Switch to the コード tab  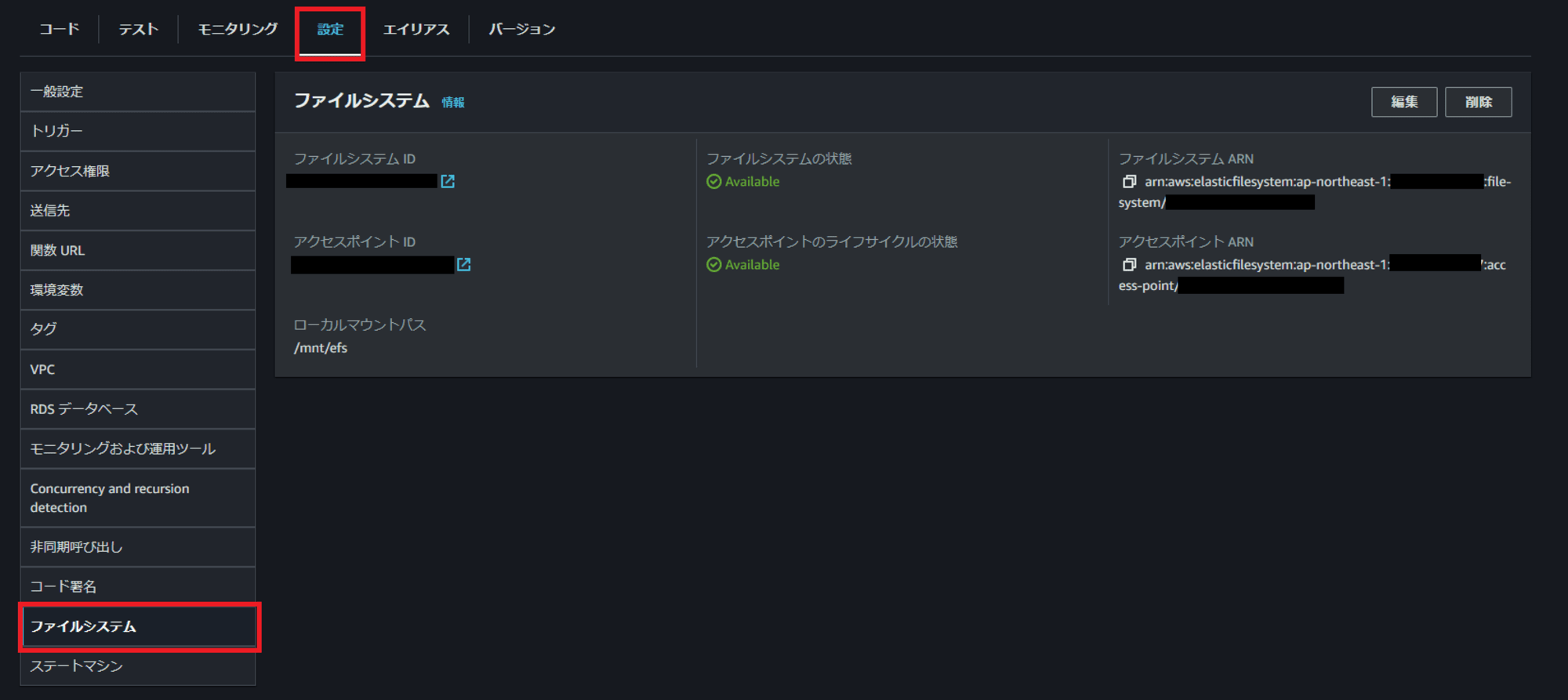pos(60,29)
